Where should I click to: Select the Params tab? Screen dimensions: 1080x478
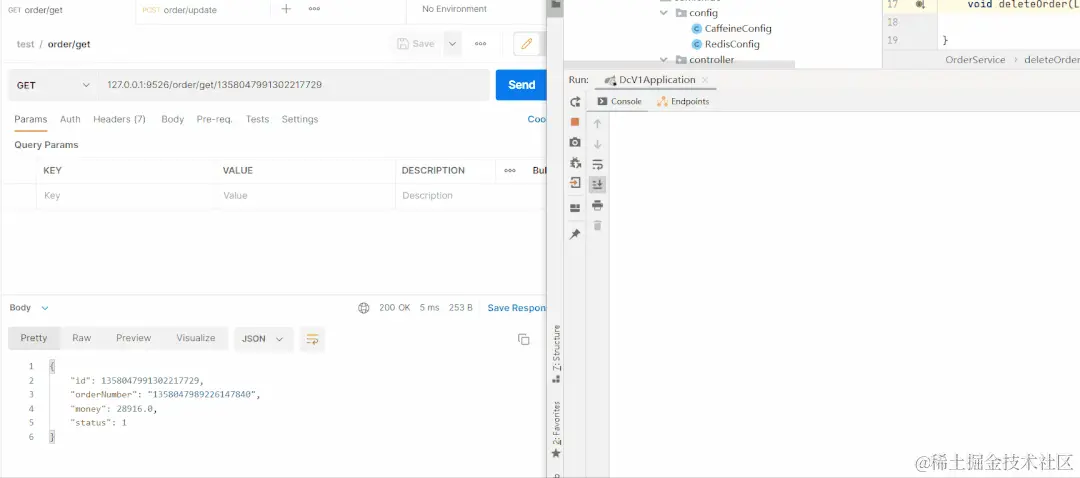tap(31, 119)
